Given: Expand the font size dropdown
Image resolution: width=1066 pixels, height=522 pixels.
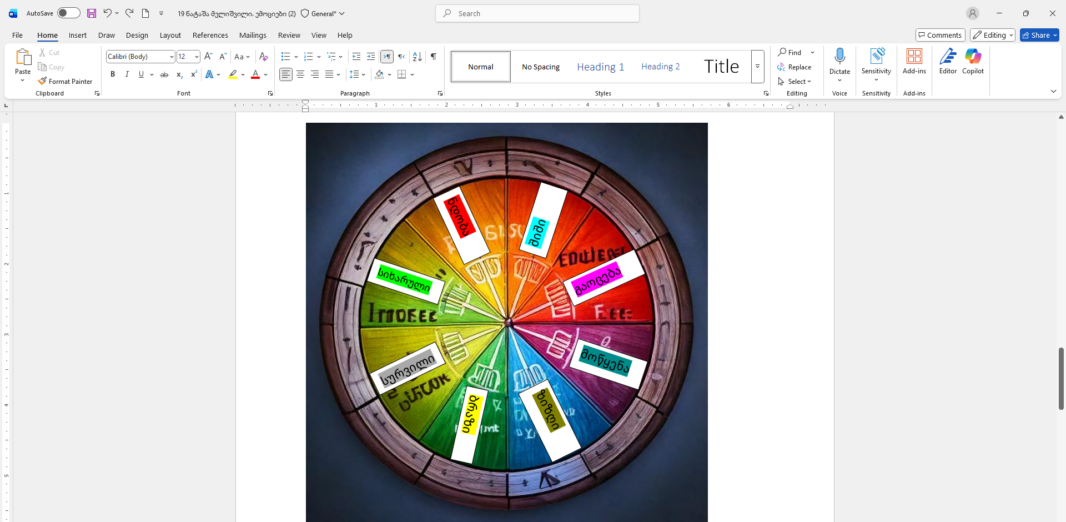Looking at the screenshot, I should click(x=196, y=57).
